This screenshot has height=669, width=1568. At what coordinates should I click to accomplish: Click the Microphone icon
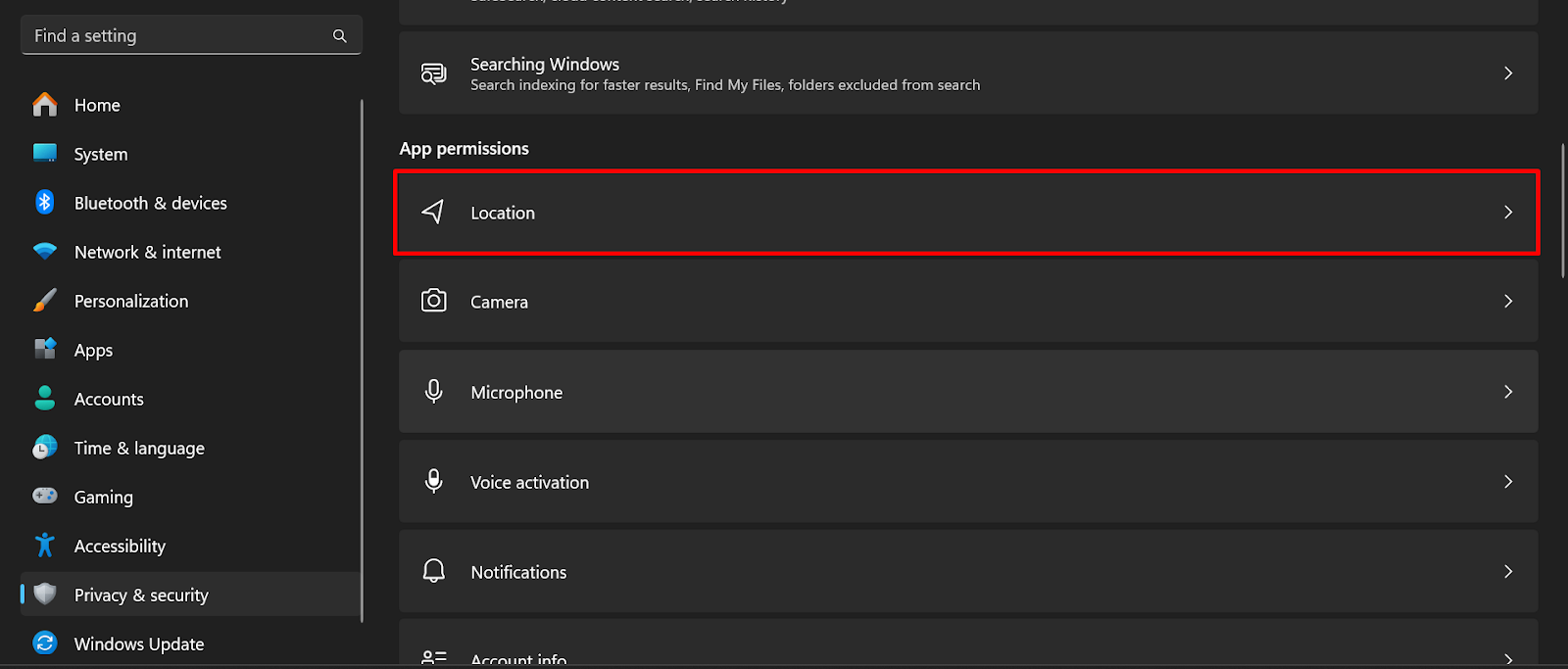[433, 392]
